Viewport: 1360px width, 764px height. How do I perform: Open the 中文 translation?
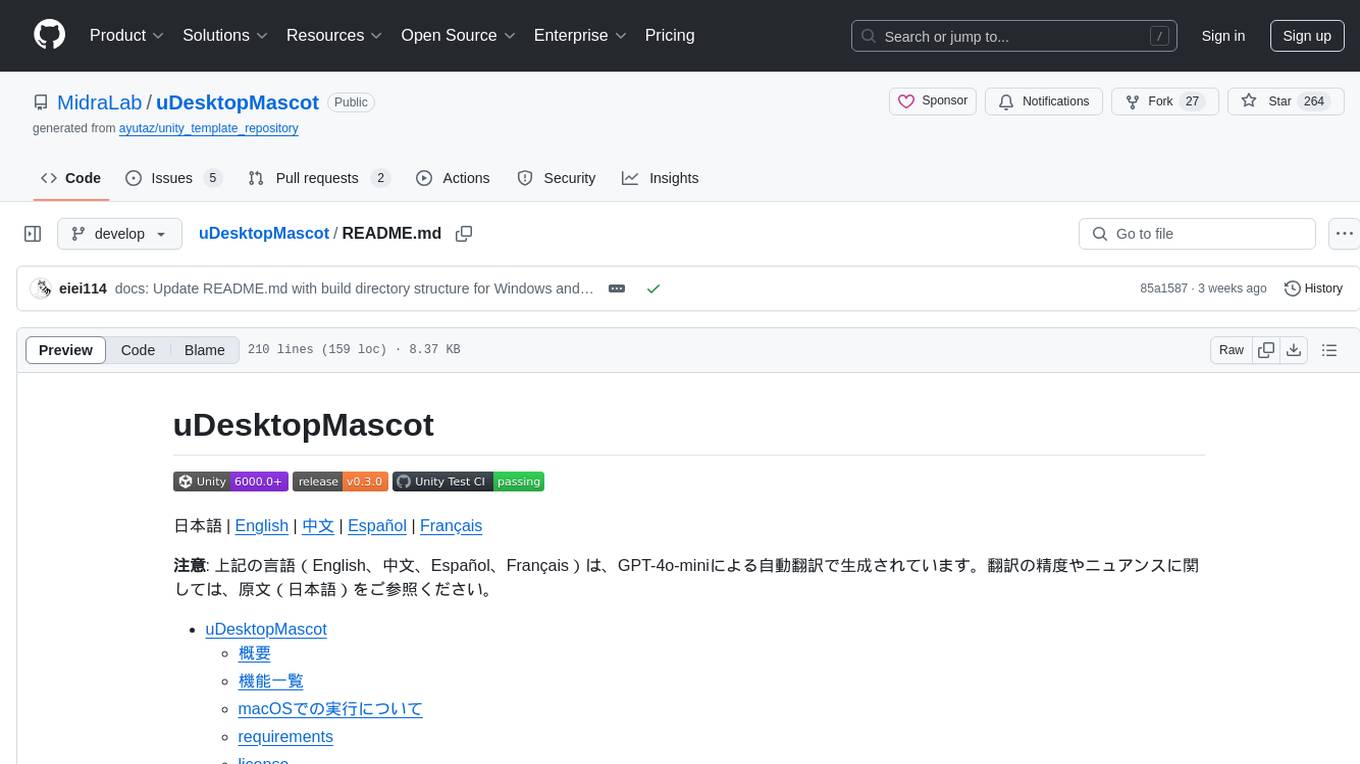click(x=318, y=526)
